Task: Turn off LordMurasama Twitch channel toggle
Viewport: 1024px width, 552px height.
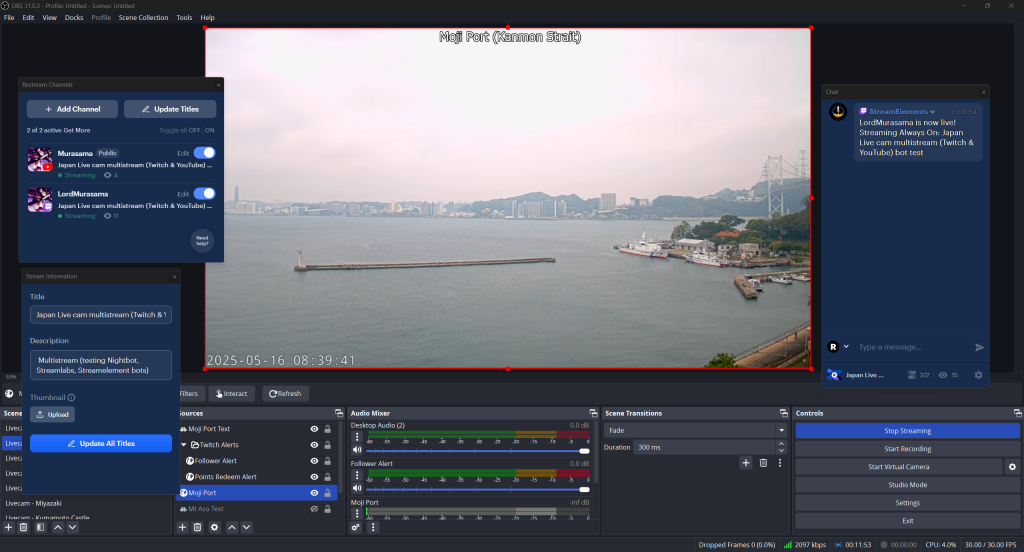Action: [204, 193]
